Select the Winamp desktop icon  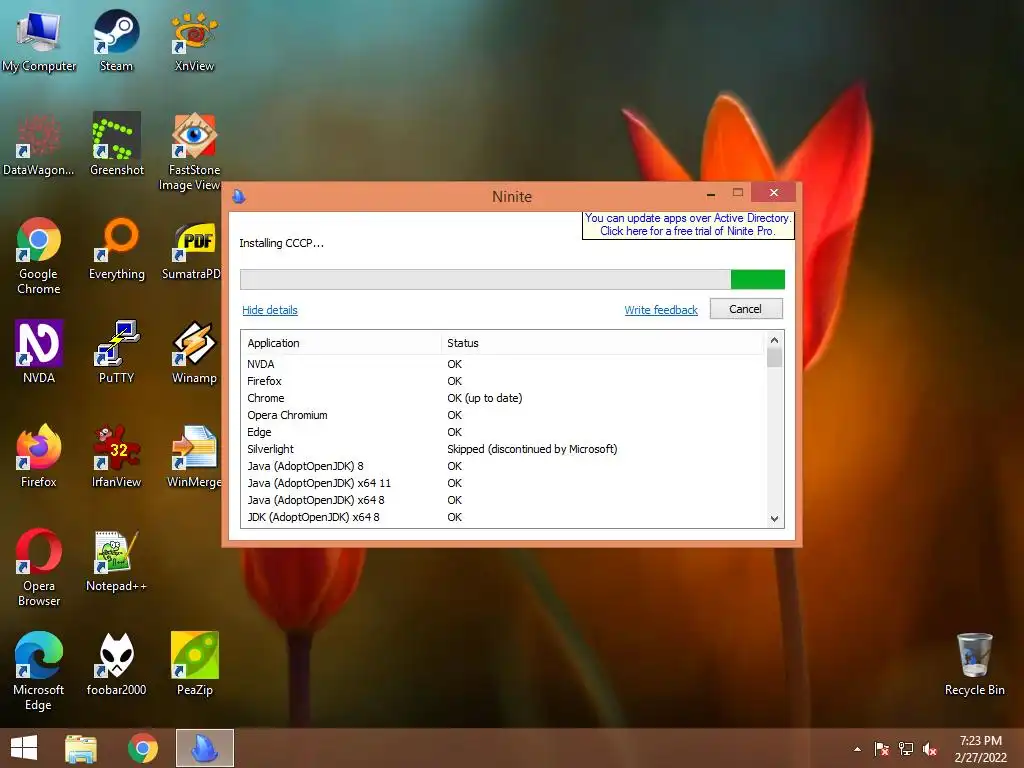click(194, 353)
